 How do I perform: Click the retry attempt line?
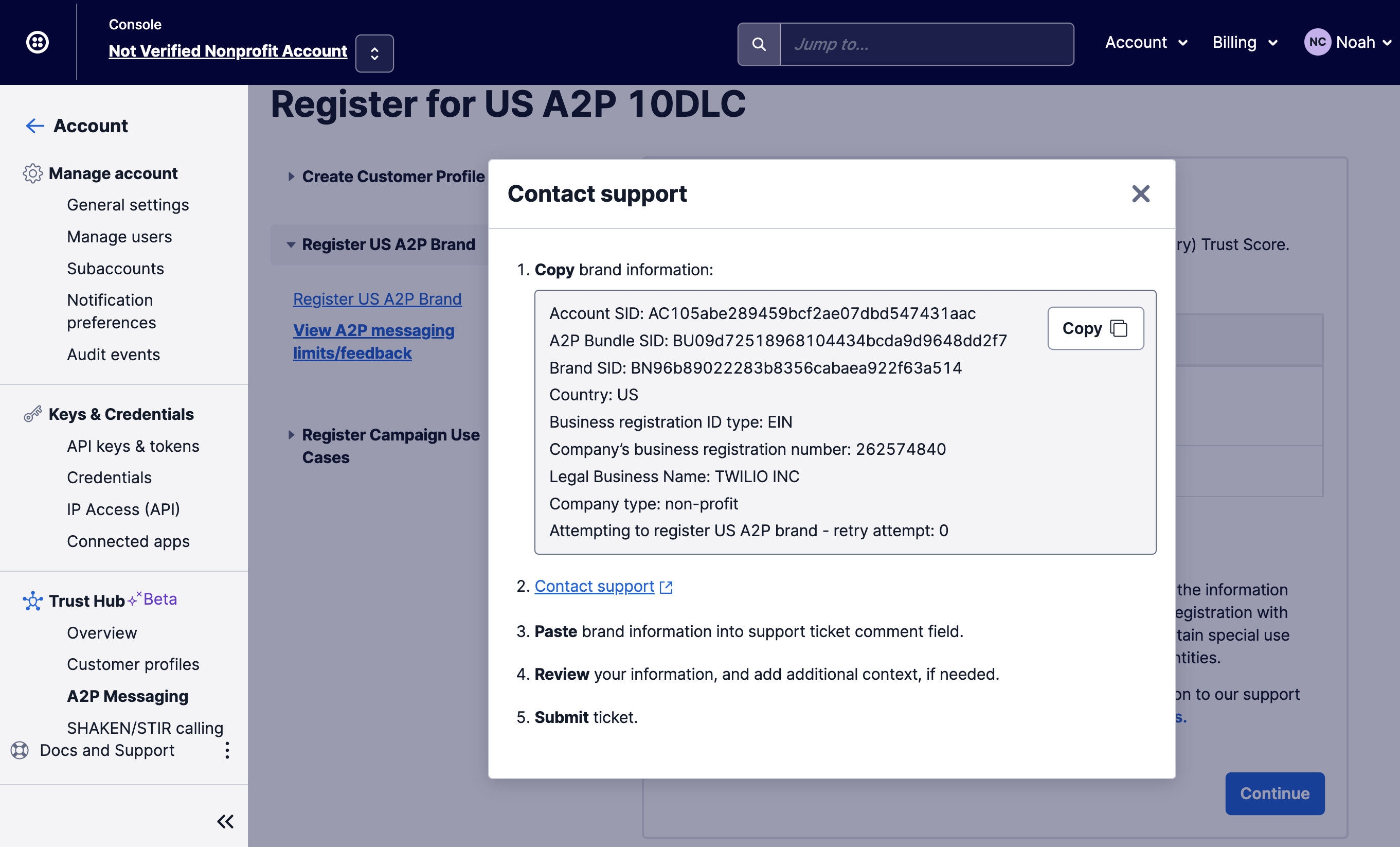749,531
